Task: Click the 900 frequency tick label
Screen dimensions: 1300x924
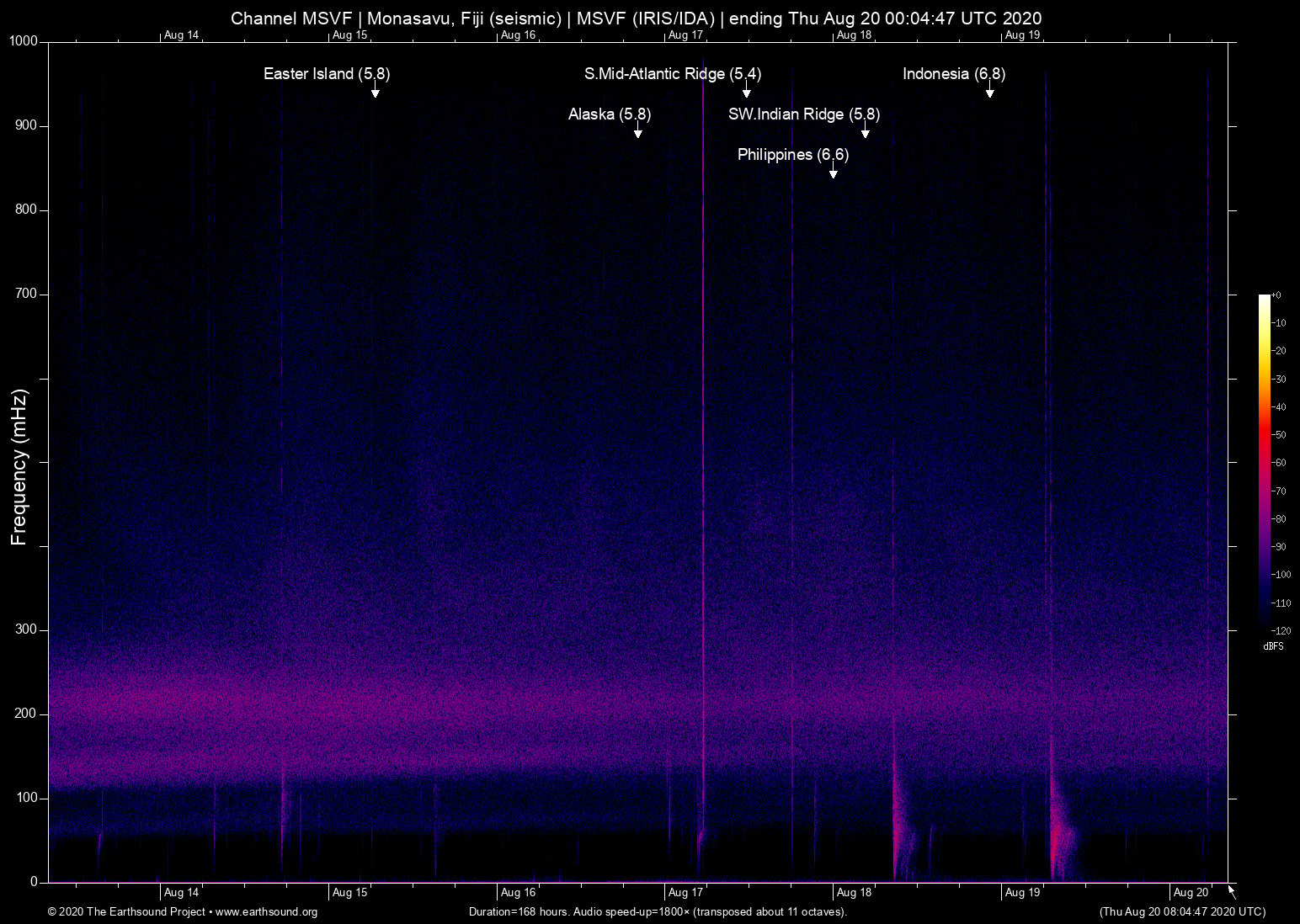Action: [x=27, y=125]
